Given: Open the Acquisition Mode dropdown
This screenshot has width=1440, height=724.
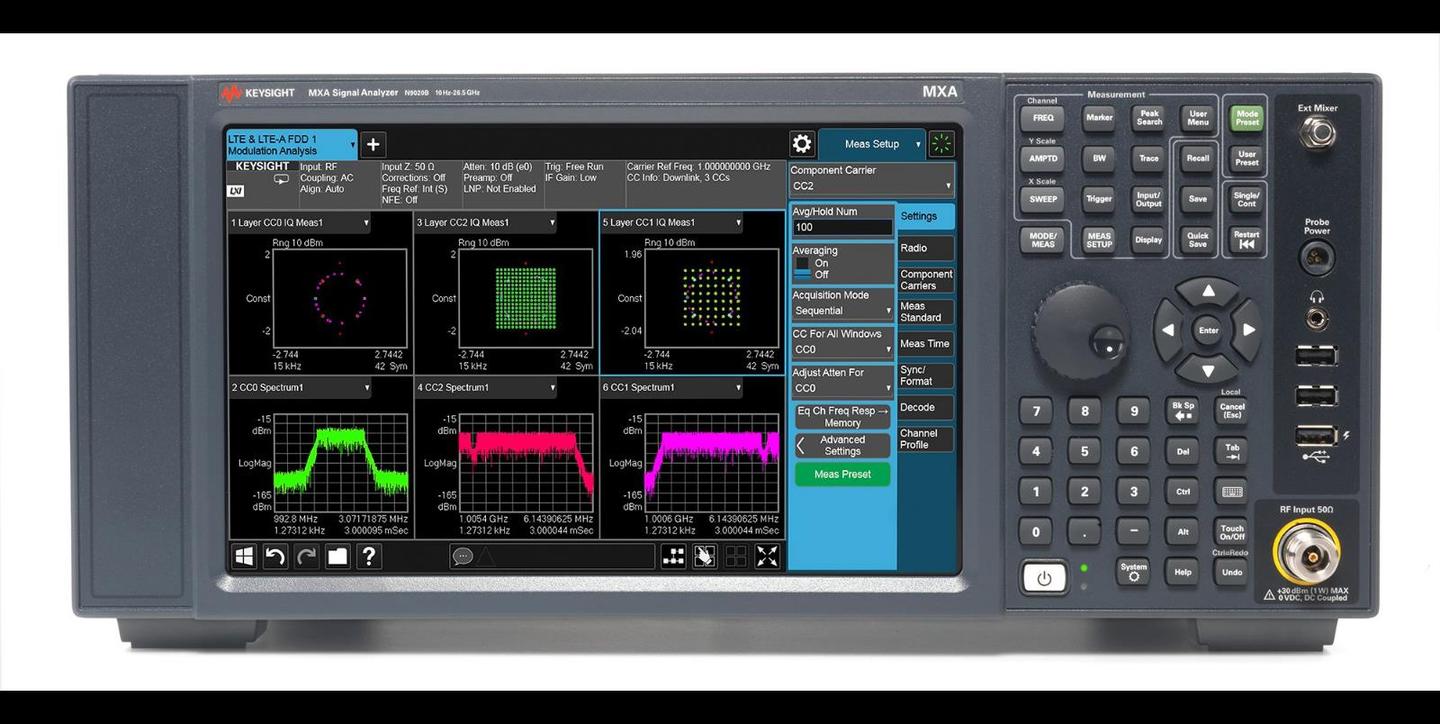Looking at the screenshot, I should 841,310.
